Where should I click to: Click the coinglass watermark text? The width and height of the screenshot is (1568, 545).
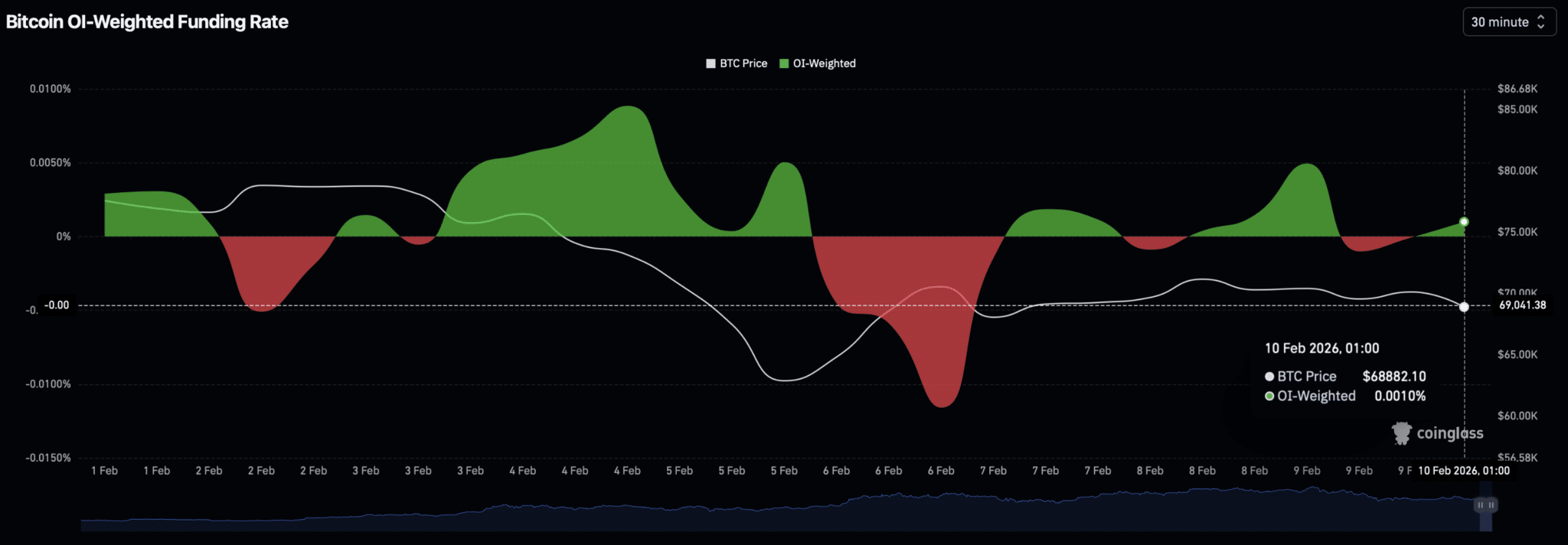coord(1449,433)
